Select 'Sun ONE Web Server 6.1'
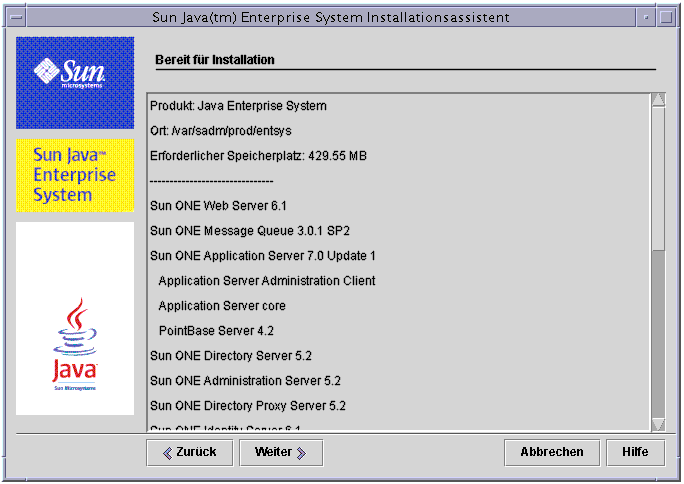Image resolution: width=684 pixels, height=484 pixels. pyautogui.click(x=218, y=206)
